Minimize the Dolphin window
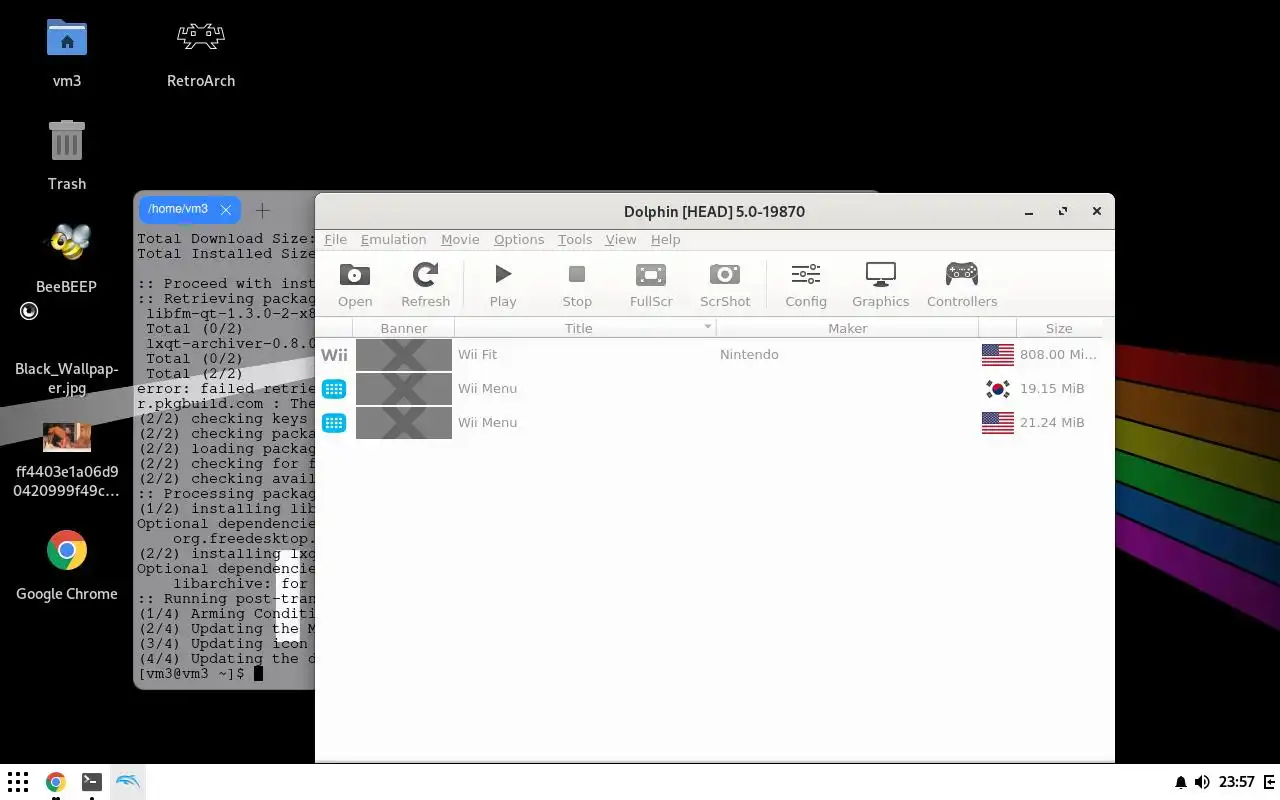Image resolution: width=1280 pixels, height=800 pixels. [x=1029, y=211]
